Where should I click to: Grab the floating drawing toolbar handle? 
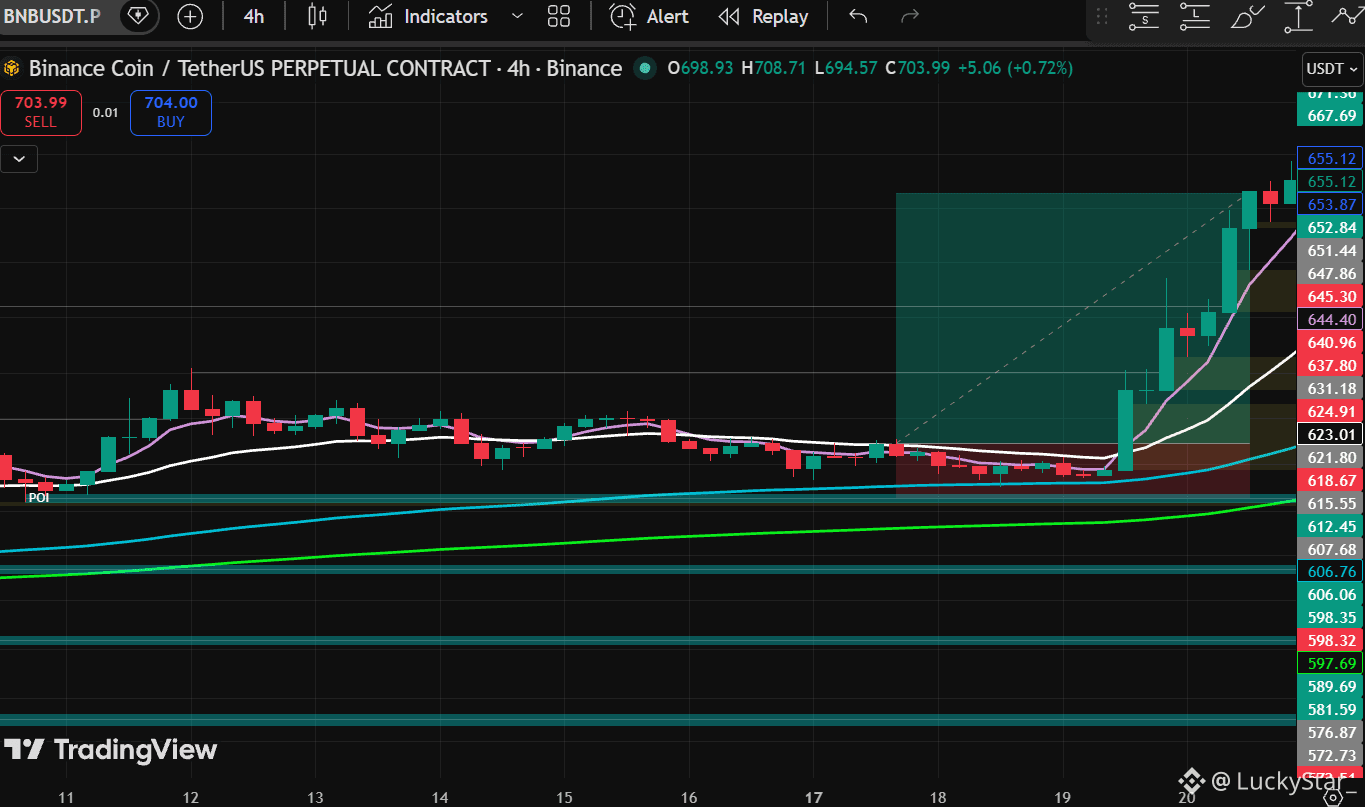[x=1102, y=16]
